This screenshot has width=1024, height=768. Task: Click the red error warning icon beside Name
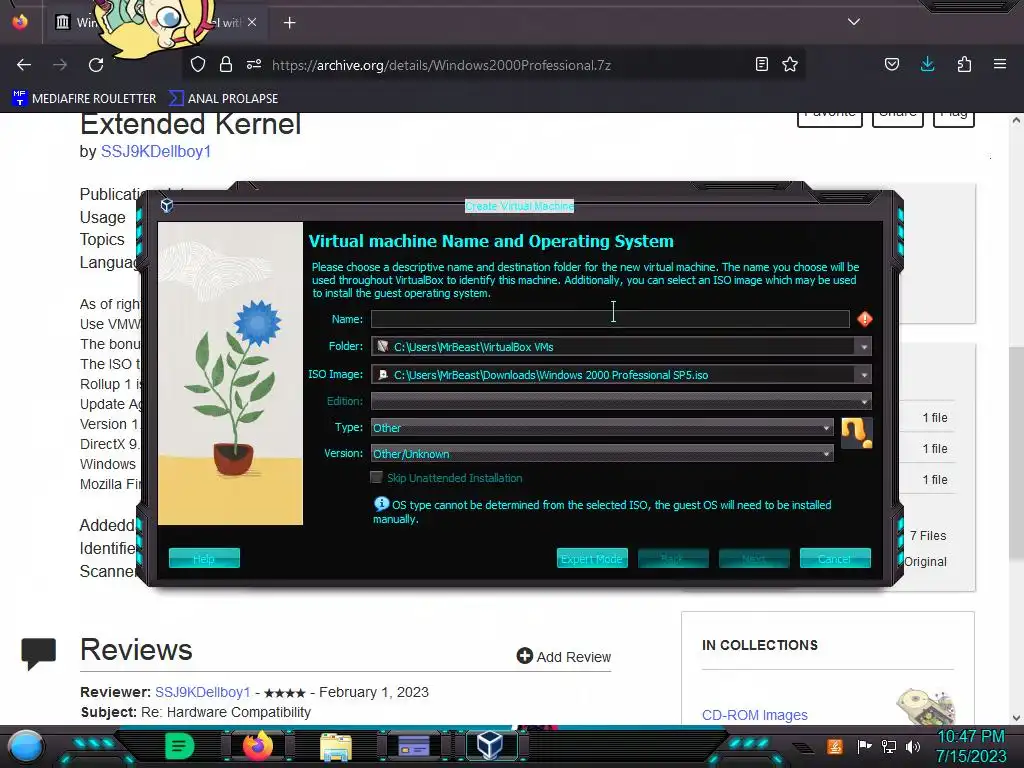(x=865, y=319)
